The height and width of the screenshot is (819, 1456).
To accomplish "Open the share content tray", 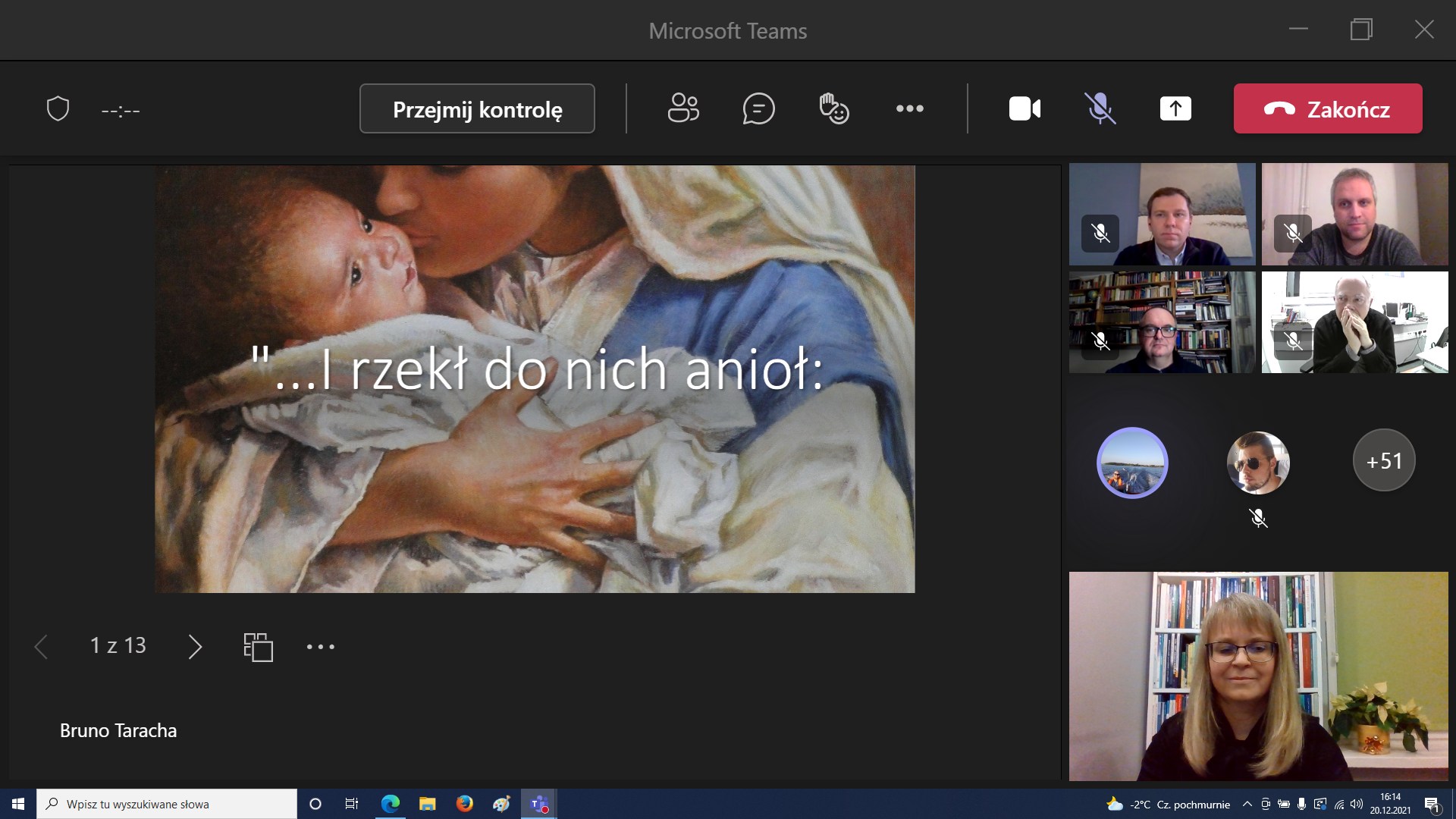I will (x=1175, y=108).
